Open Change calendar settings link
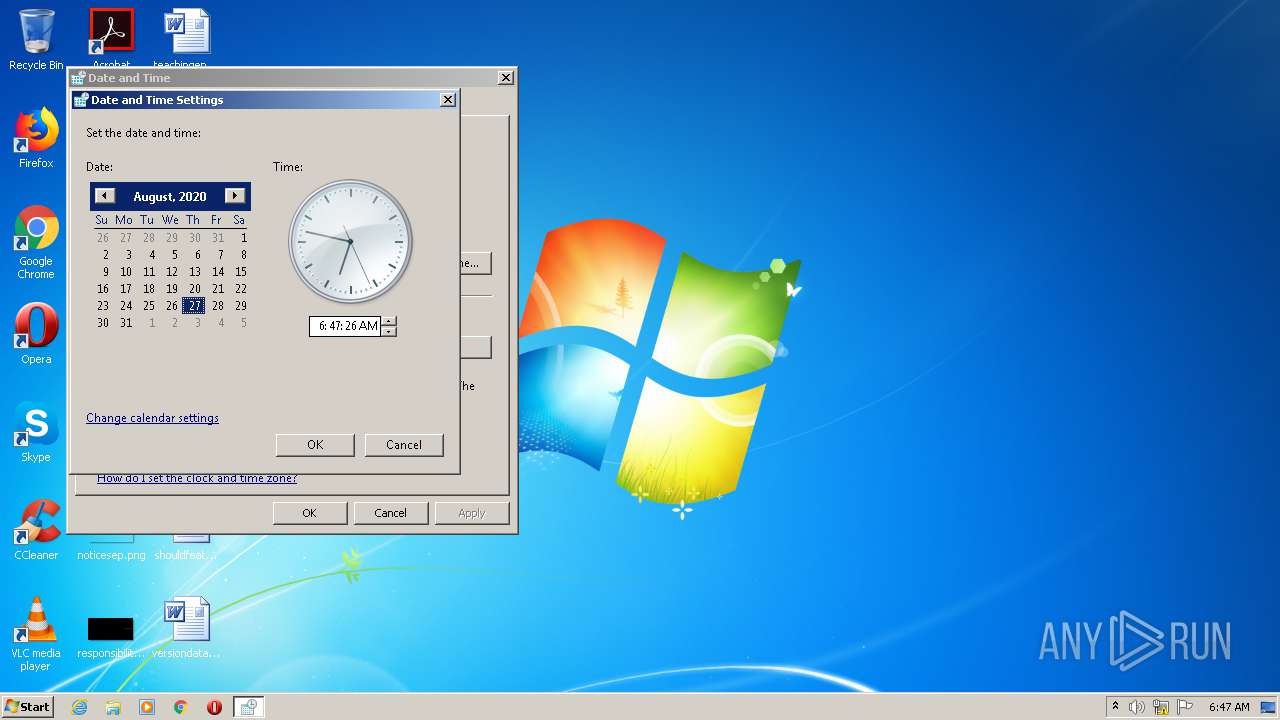This screenshot has height=720, width=1280. tap(152, 418)
